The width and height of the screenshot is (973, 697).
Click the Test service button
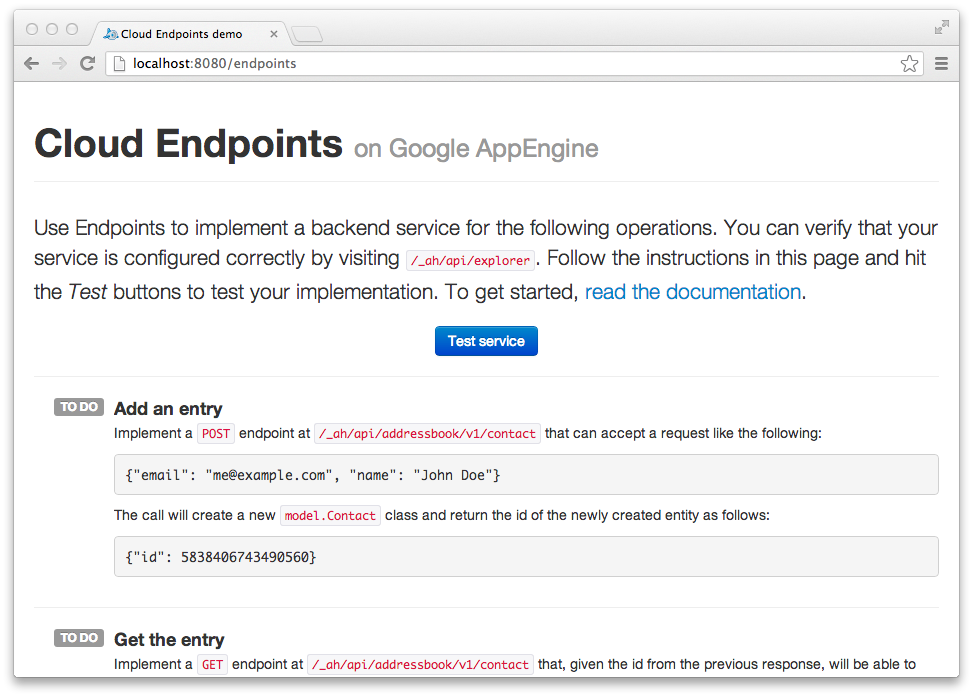pos(486,341)
